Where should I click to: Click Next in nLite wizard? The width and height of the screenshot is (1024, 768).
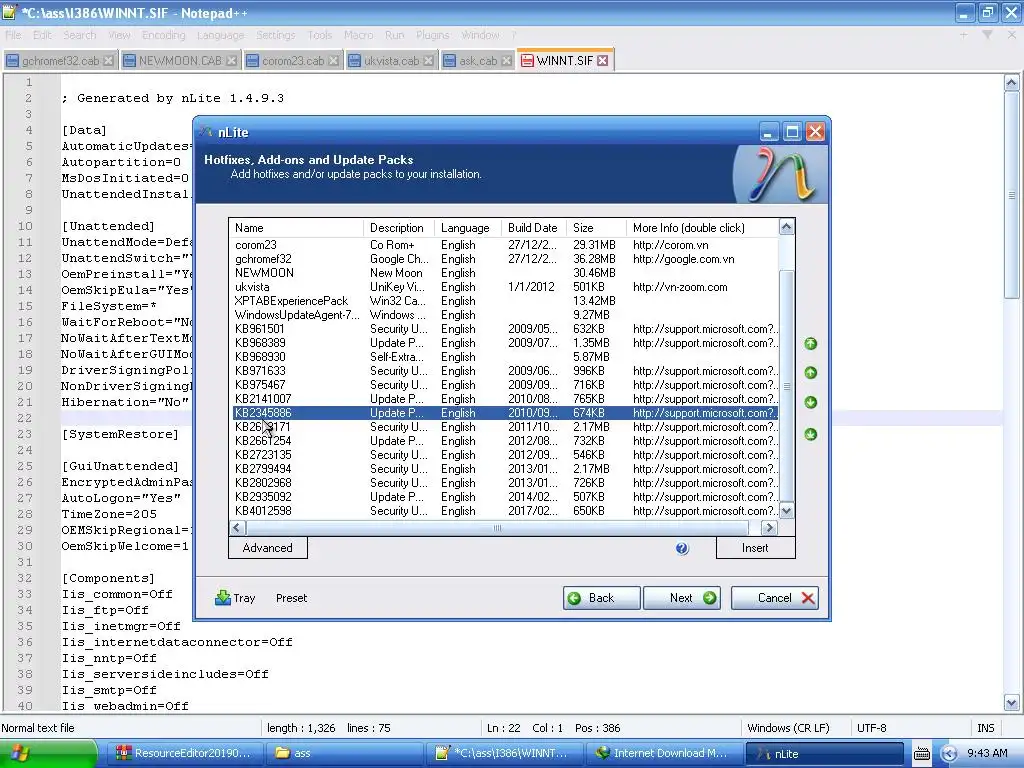(x=682, y=598)
